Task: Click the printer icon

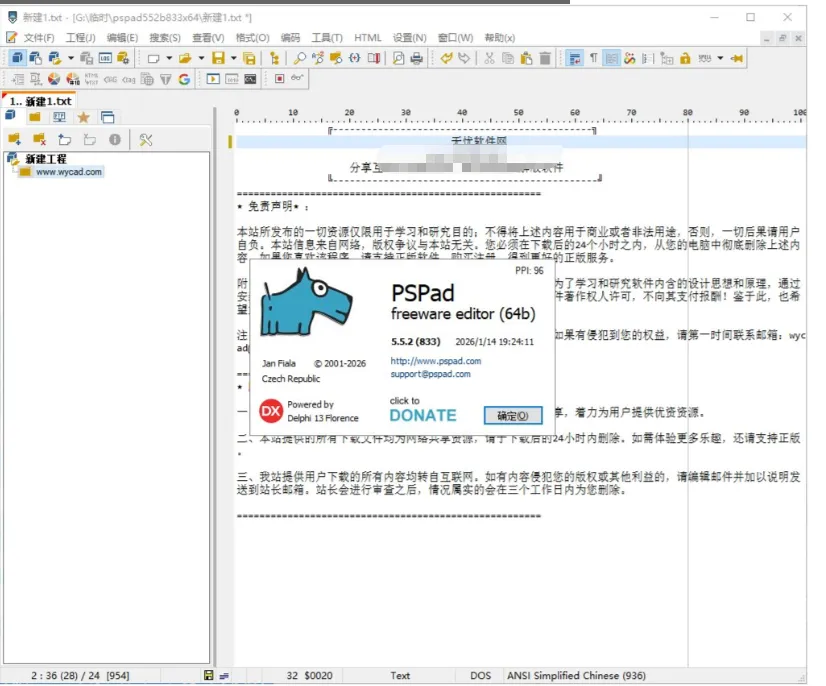Action: [x=417, y=58]
